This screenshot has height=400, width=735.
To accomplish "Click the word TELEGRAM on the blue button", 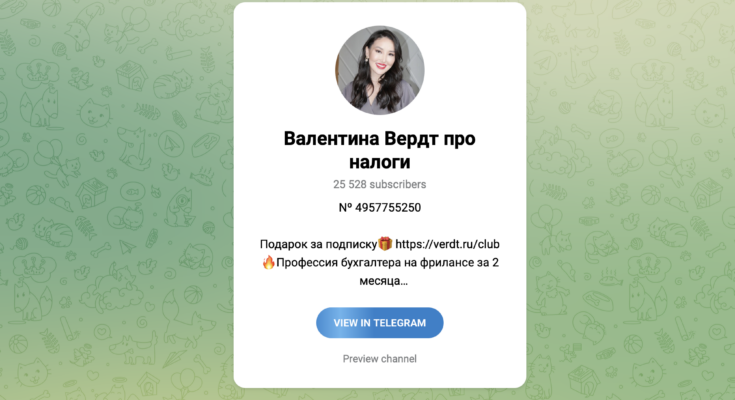I will 400,323.
